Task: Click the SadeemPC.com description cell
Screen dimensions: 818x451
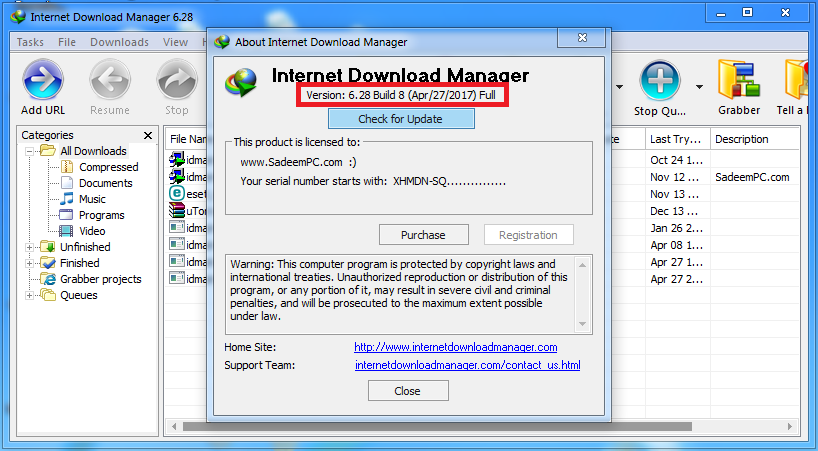Action: 752,177
